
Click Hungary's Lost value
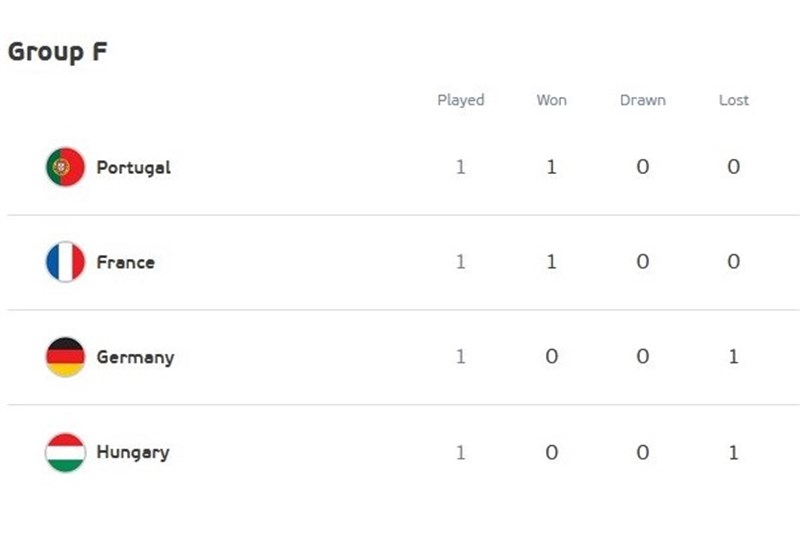coord(733,452)
